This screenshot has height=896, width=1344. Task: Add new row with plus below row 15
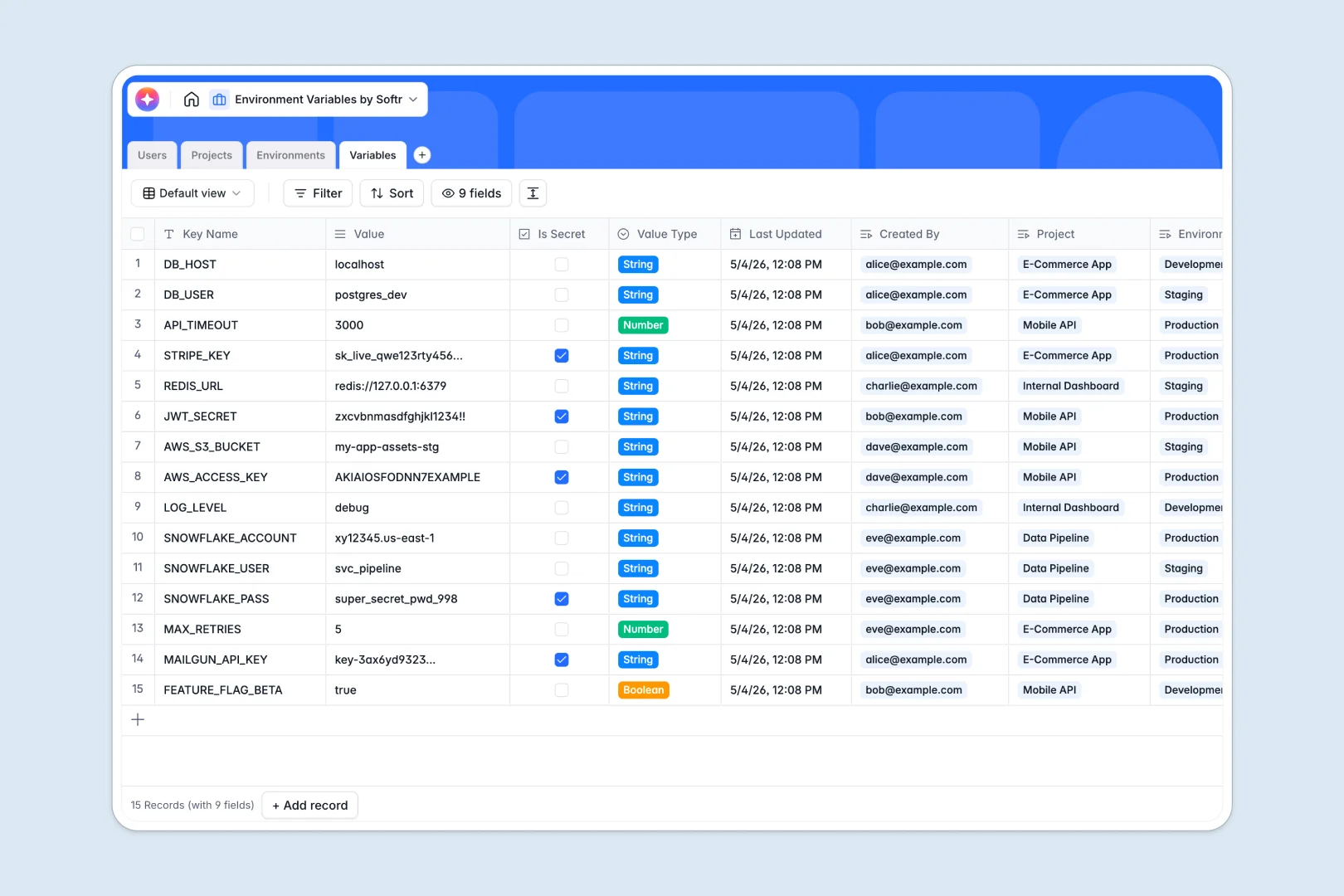pyautogui.click(x=138, y=720)
